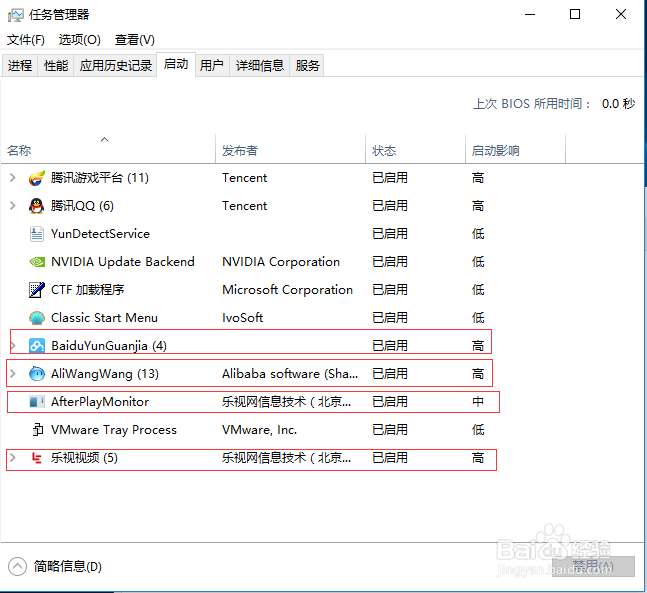Expand the AliWangWang (13) group
647x593 pixels.
pos(13,373)
